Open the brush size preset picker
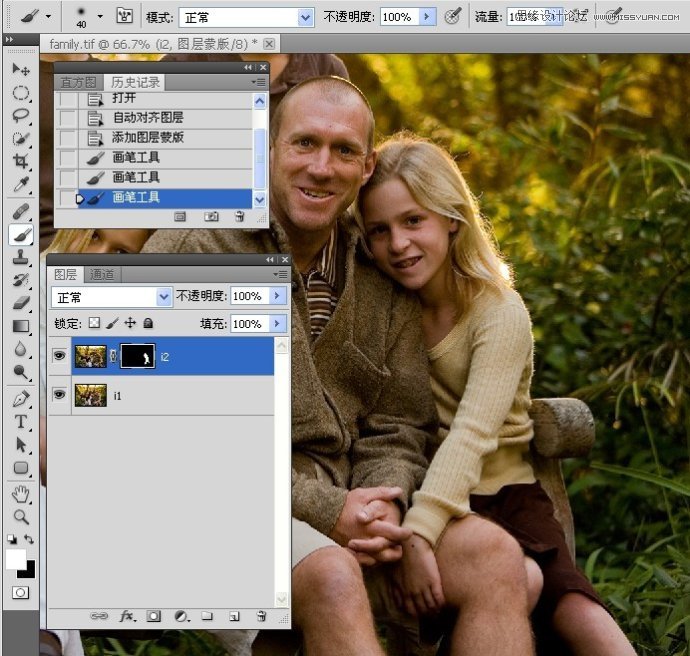The image size is (690, 656). tap(100, 17)
